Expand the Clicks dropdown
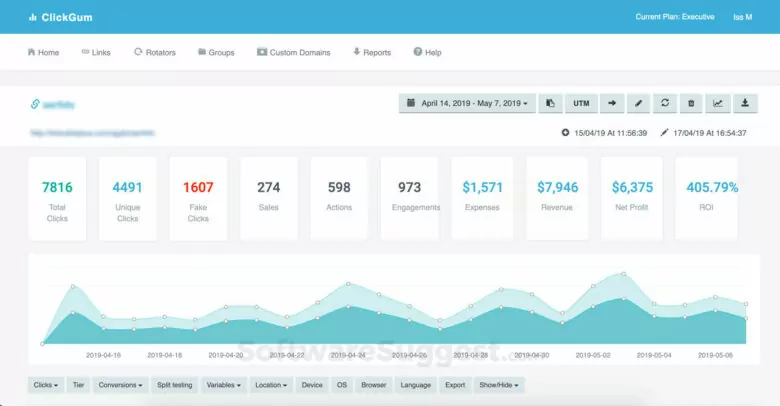The width and height of the screenshot is (780, 406). point(46,385)
